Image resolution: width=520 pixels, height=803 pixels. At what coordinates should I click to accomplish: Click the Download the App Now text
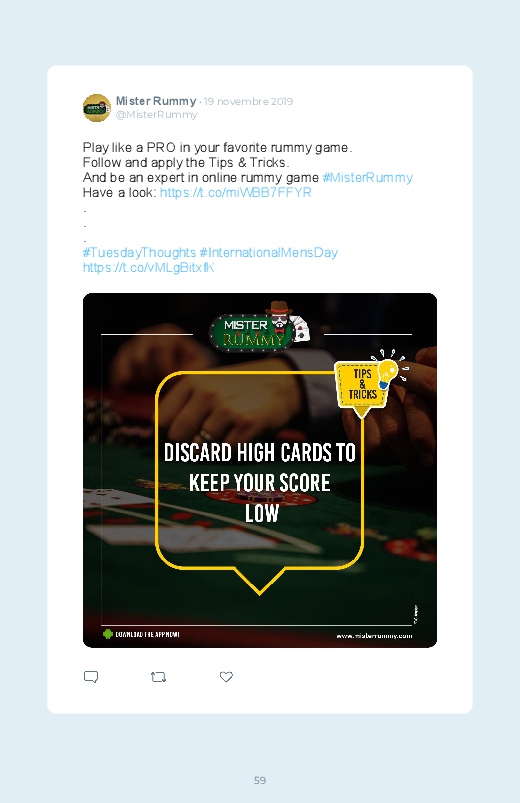coord(147,635)
